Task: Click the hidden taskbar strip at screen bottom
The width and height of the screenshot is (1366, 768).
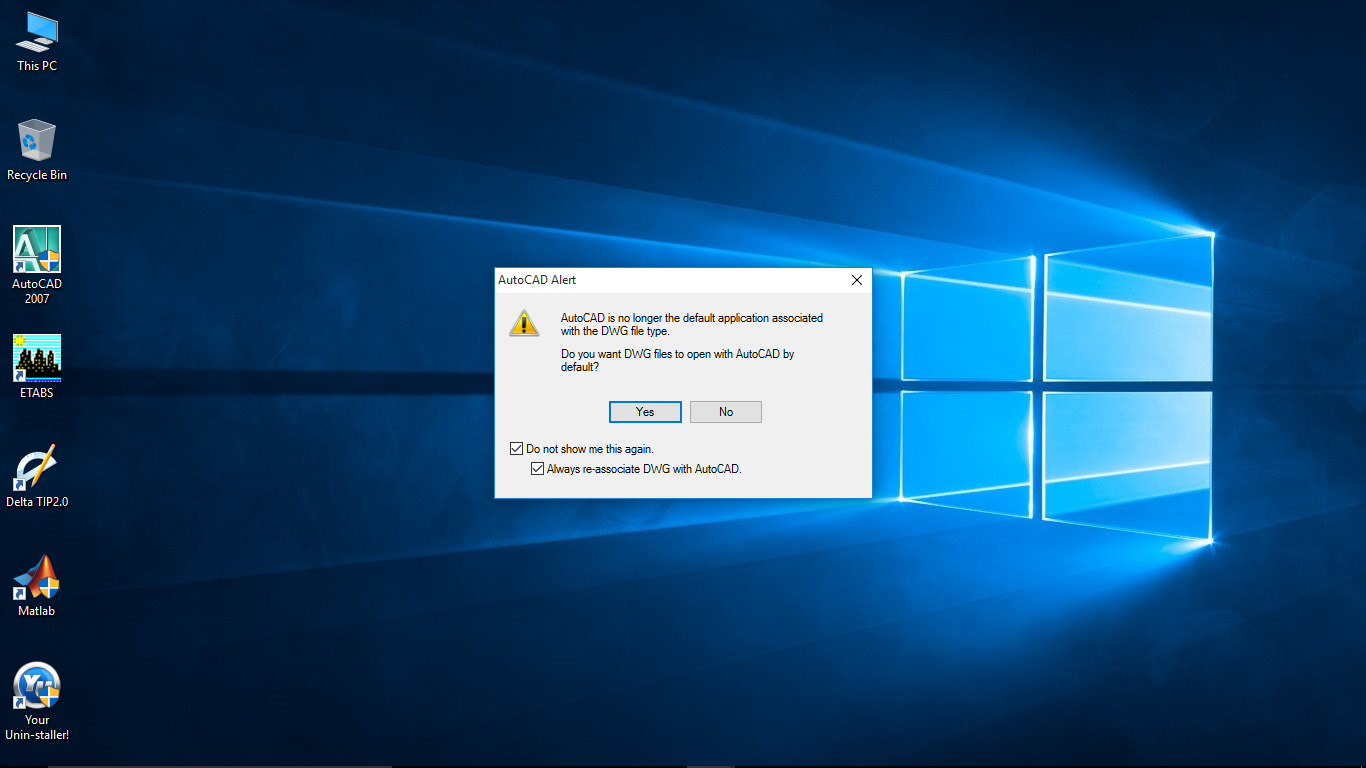Action: (683, 765)
